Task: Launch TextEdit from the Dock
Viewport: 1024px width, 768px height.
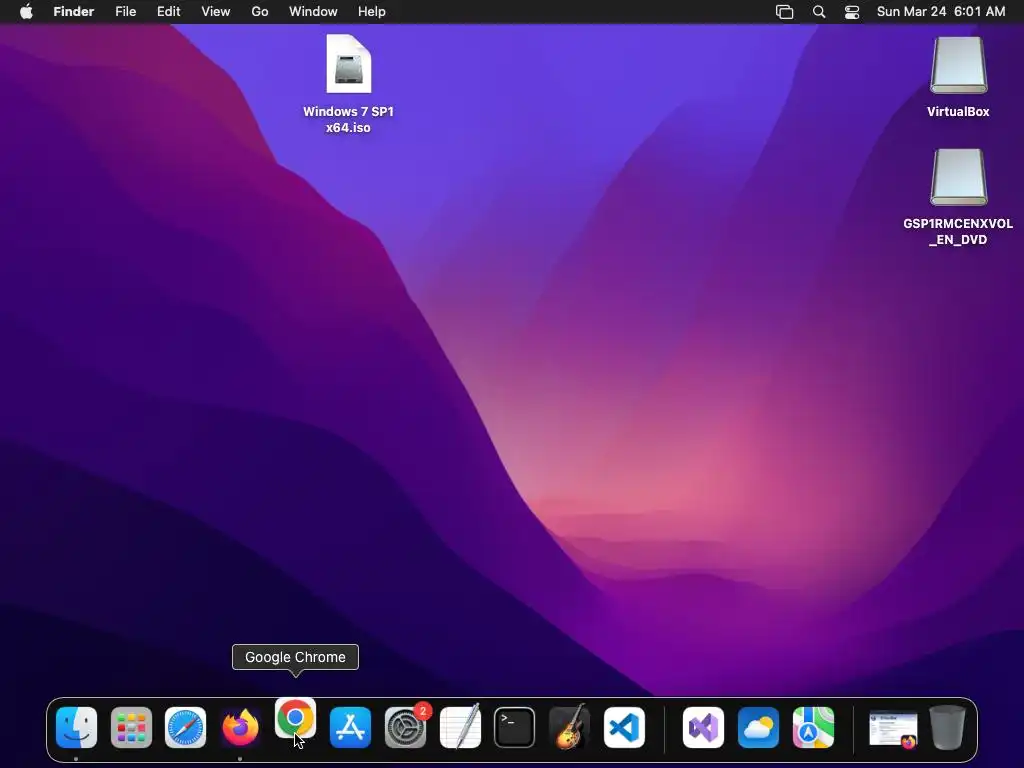Action: tap(460, 728)
